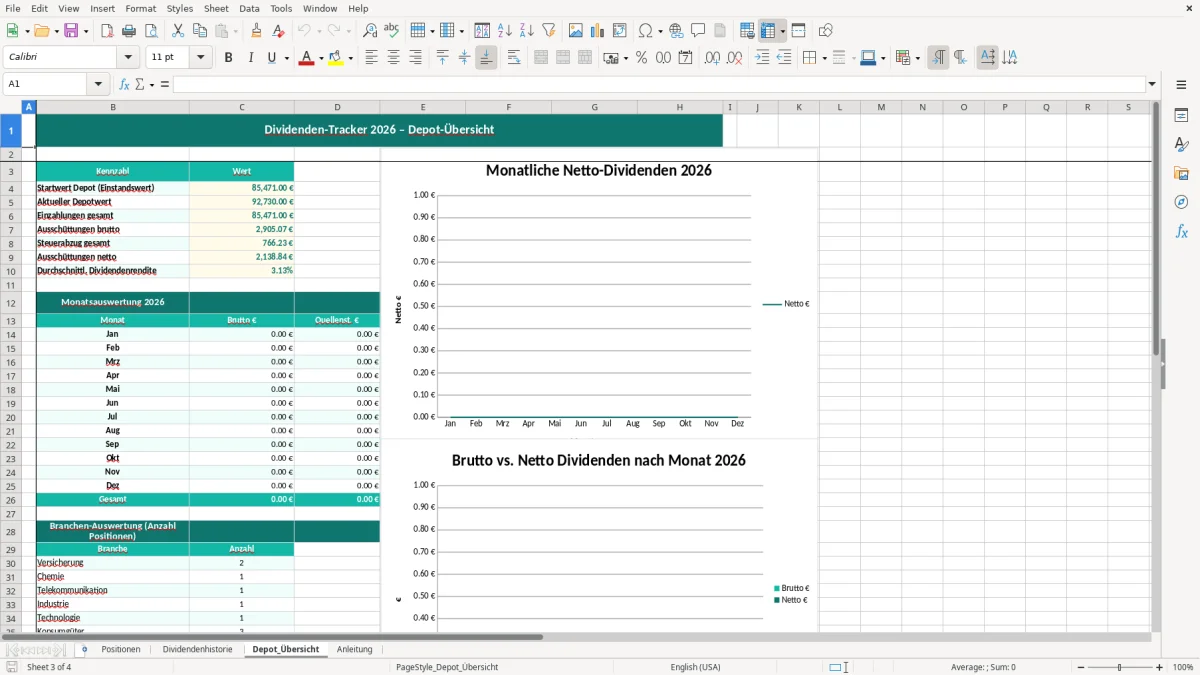Open the Save dropdown arrow
This screenshot has width=1200, height=675.
pyautogui.click(x=85, y=31)
